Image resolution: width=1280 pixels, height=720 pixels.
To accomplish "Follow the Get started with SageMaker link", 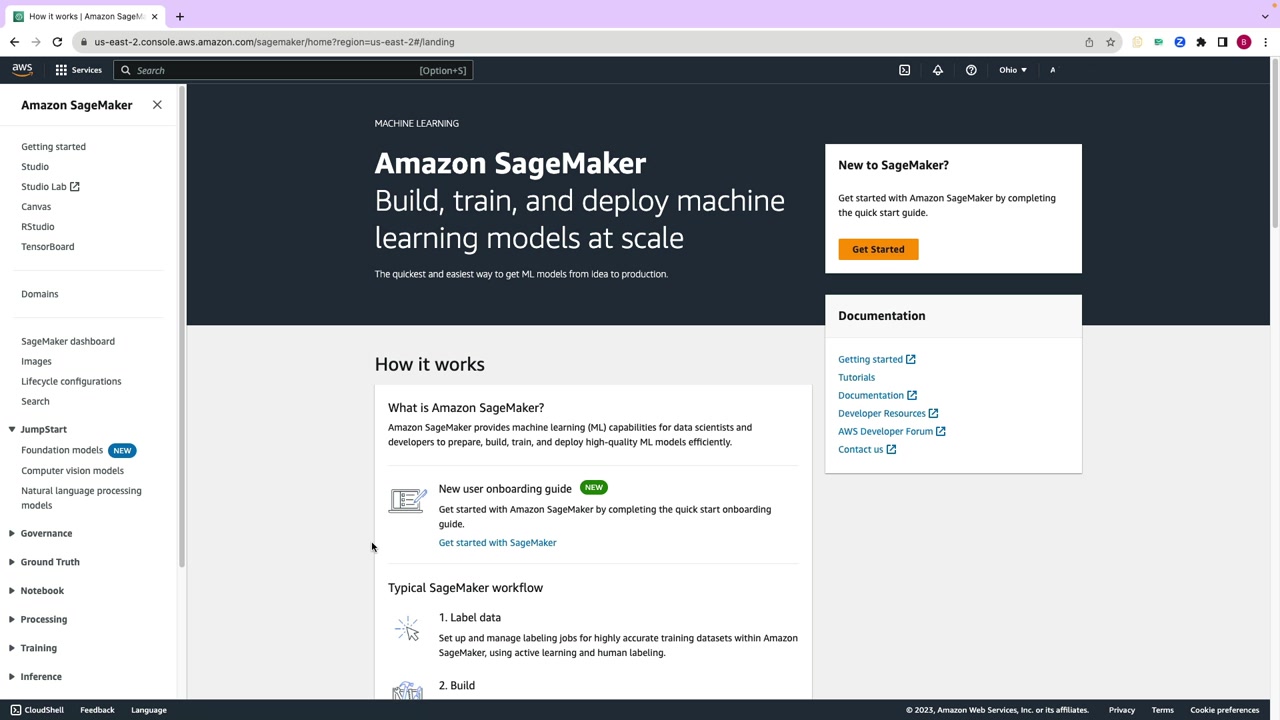I will 497,543.
